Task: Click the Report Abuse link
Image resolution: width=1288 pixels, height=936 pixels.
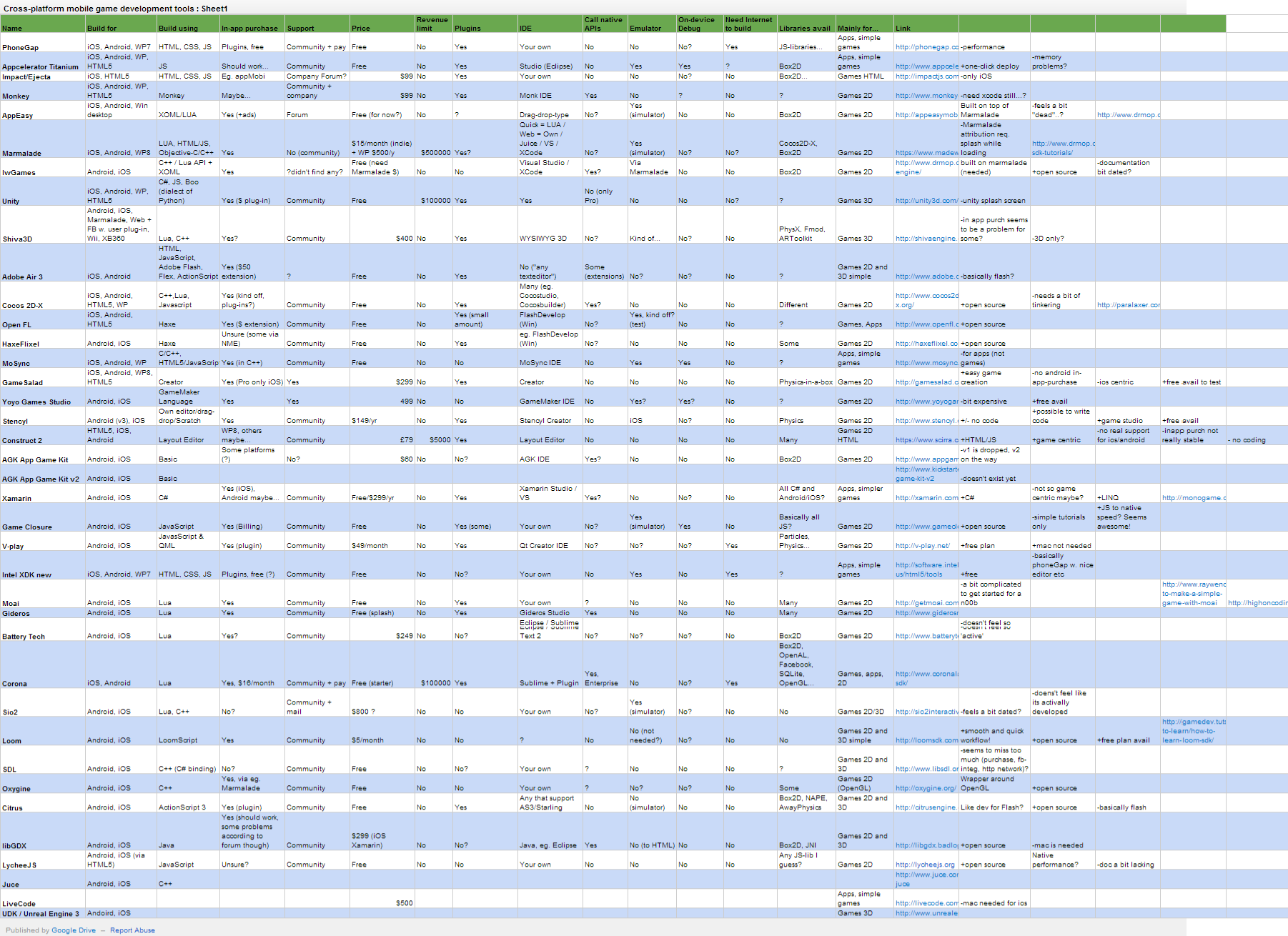Action: coord(132,930)
